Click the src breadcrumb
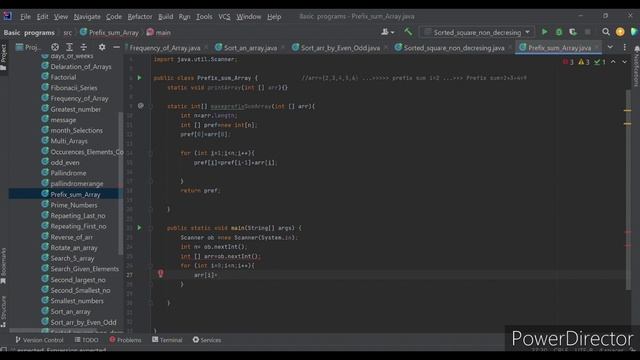The height and width of the screenshot is (360, 640). tap(68, 33)
